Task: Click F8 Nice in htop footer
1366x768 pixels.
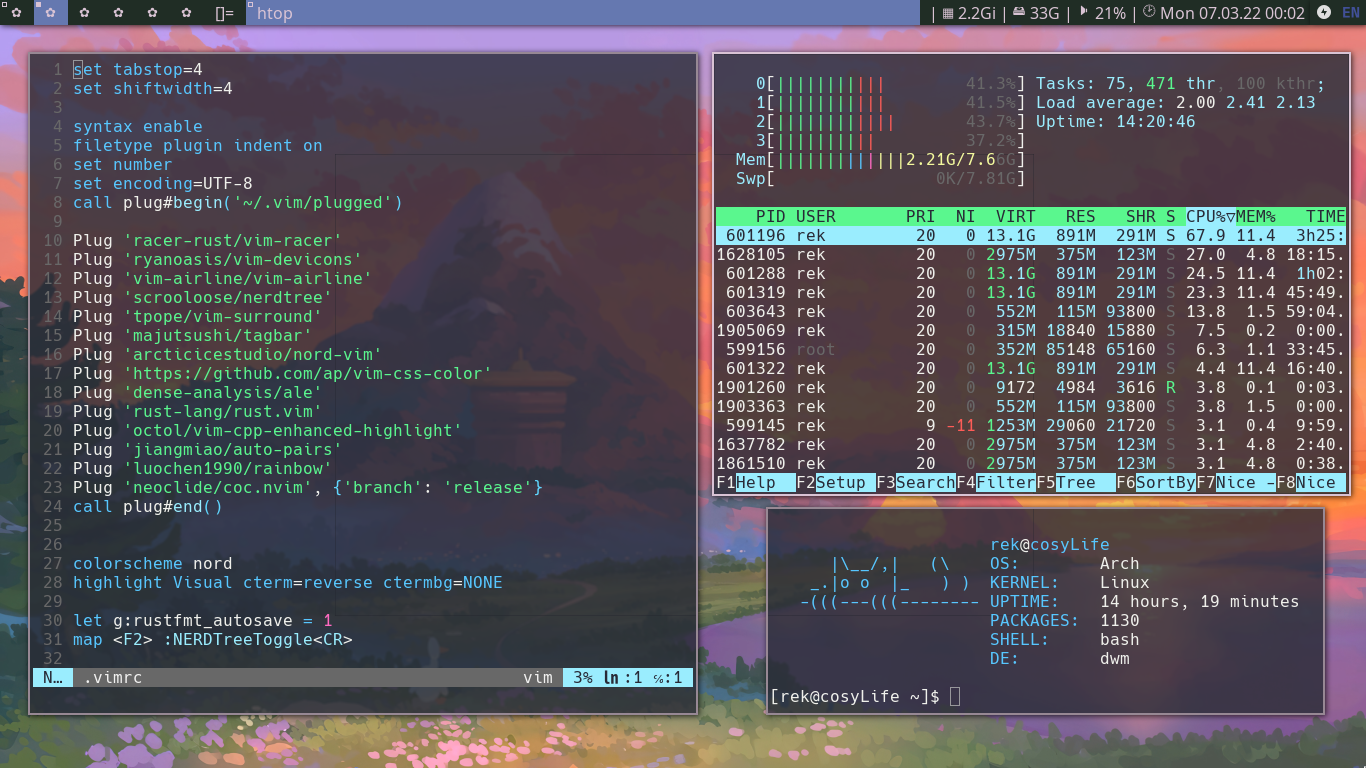Action: (1311, 482)
